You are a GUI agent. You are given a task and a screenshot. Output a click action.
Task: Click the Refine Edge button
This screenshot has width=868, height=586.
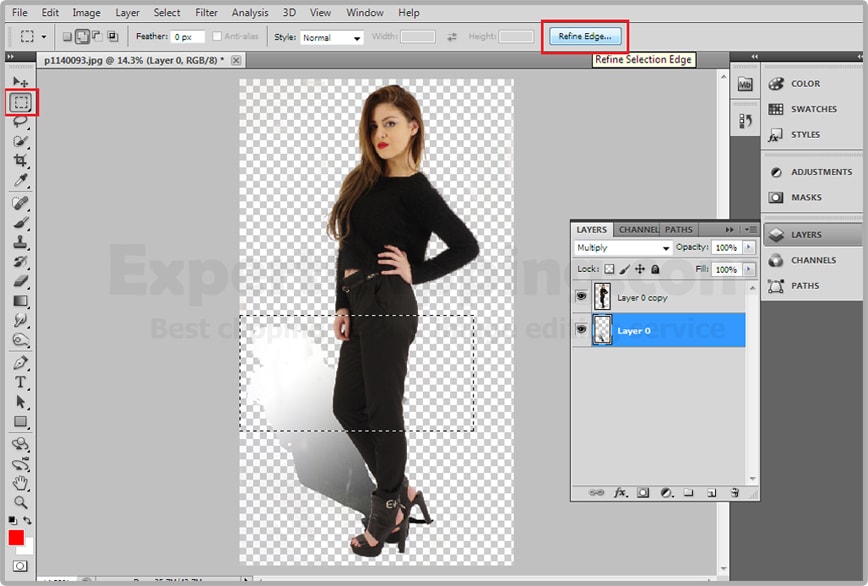[x=585, y=37]
